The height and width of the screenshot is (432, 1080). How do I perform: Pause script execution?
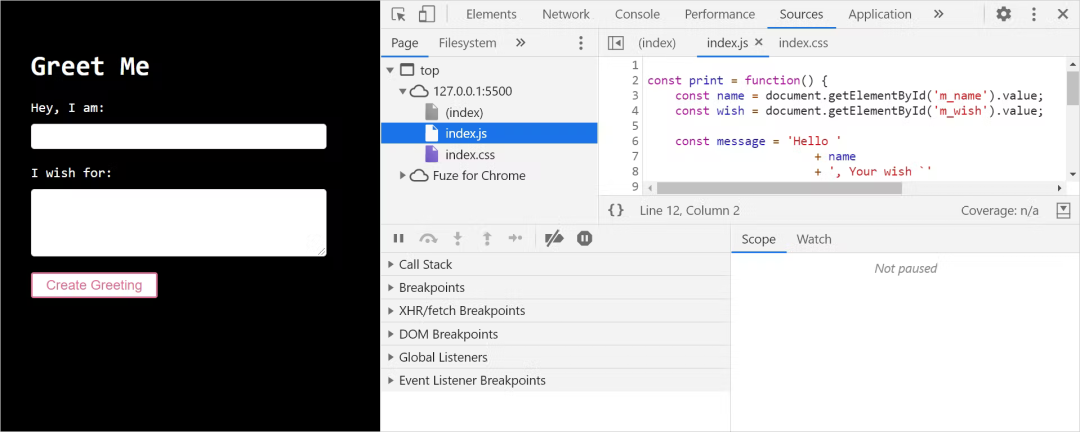click(398, 238)
